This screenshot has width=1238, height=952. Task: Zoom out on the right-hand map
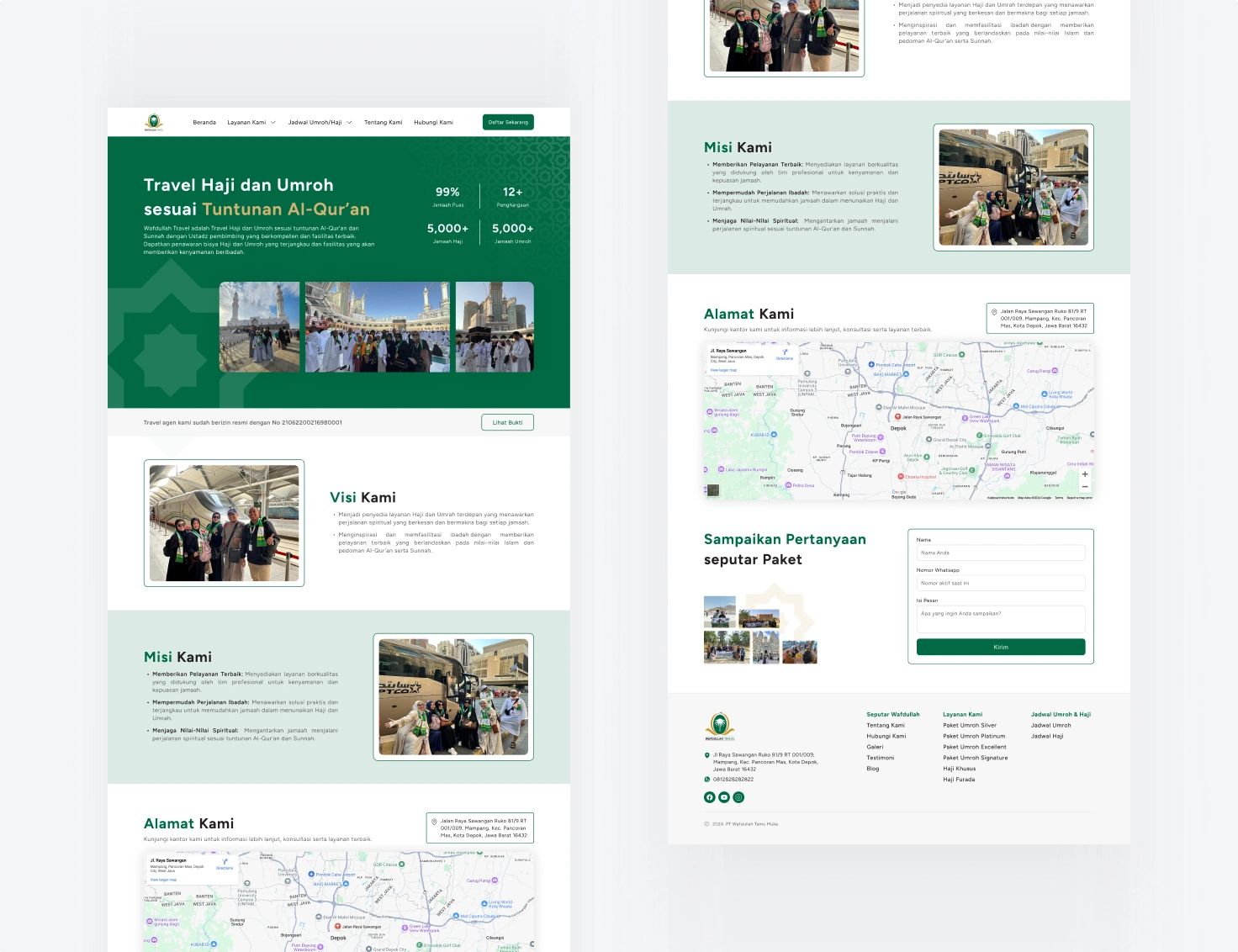(x=1085, y=487)
